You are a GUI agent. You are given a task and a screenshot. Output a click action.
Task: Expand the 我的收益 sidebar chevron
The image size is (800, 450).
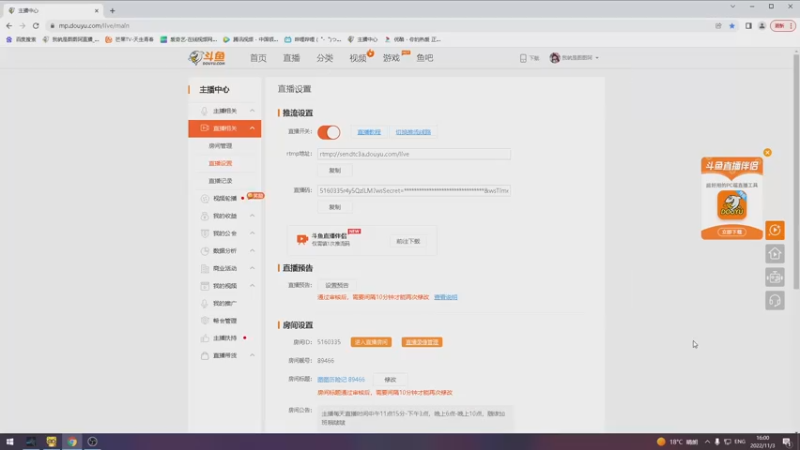point(252,216)
